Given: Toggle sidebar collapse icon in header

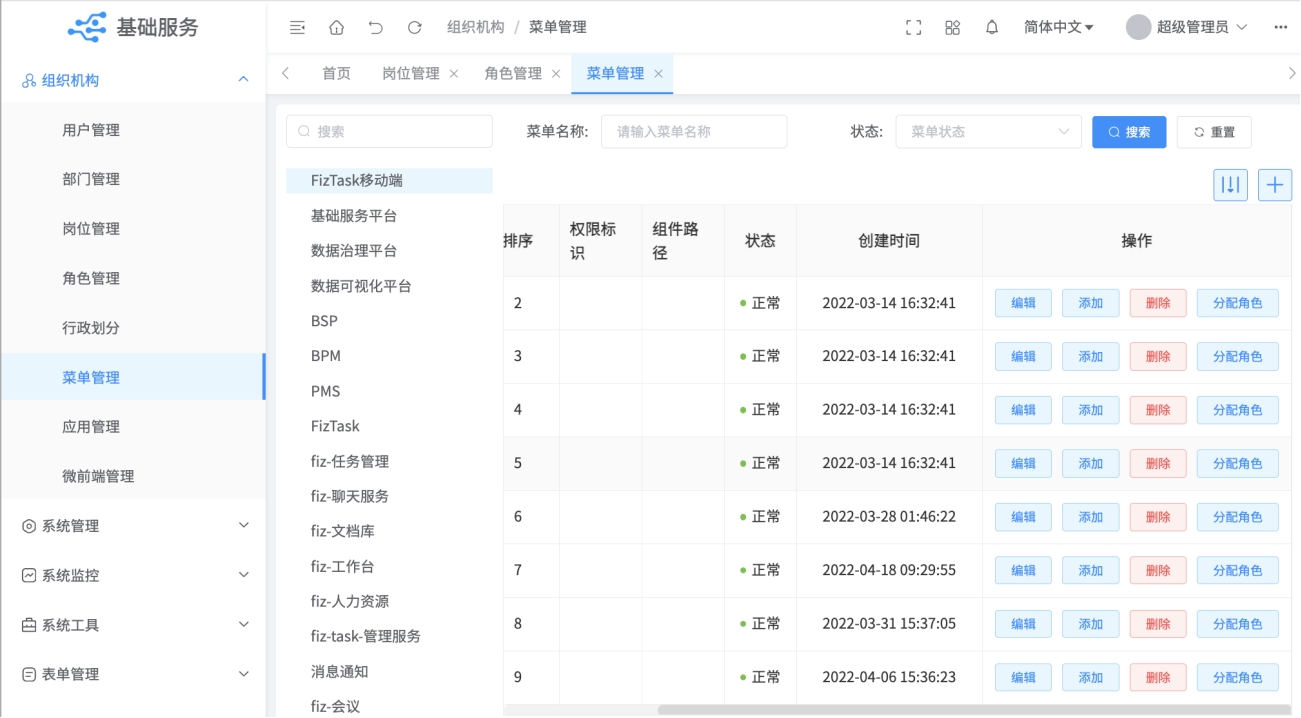Looking at the screenshot, I should pos(297,27).
